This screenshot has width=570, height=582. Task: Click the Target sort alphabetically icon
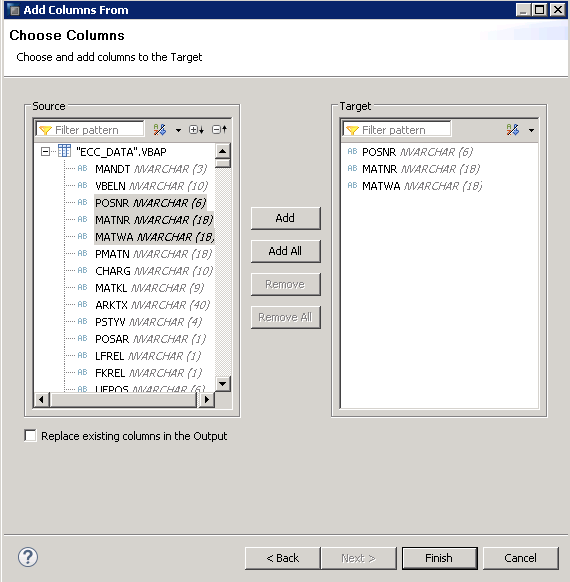[x=512, y=130]
